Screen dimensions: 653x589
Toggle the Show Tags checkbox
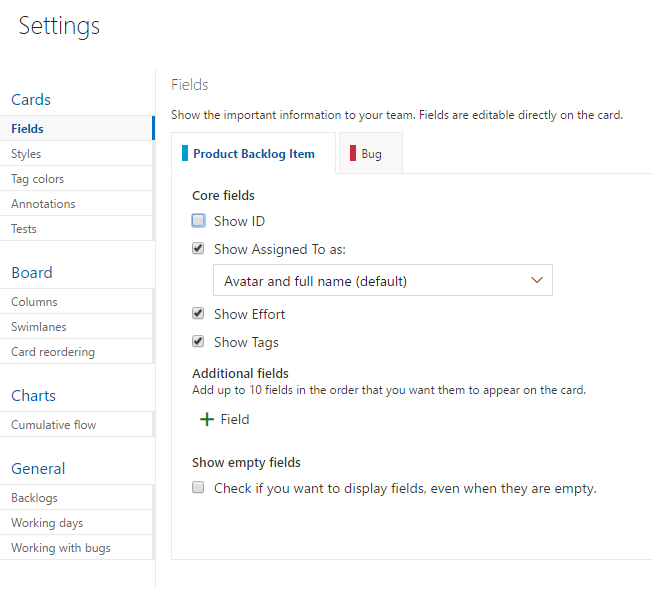[198, 342]
